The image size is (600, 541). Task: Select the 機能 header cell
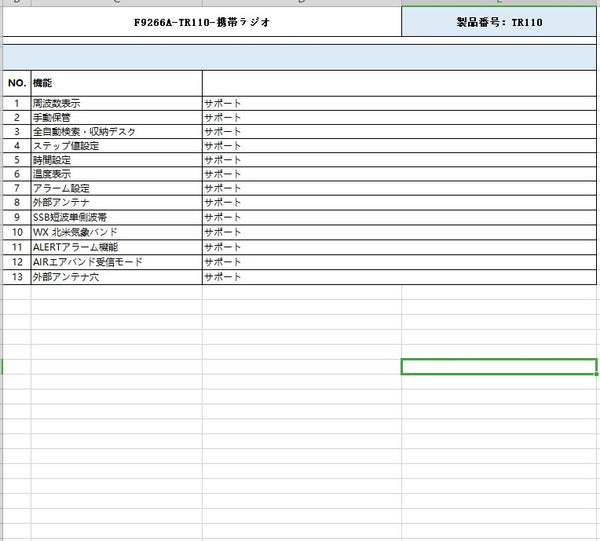coord(116,82)
